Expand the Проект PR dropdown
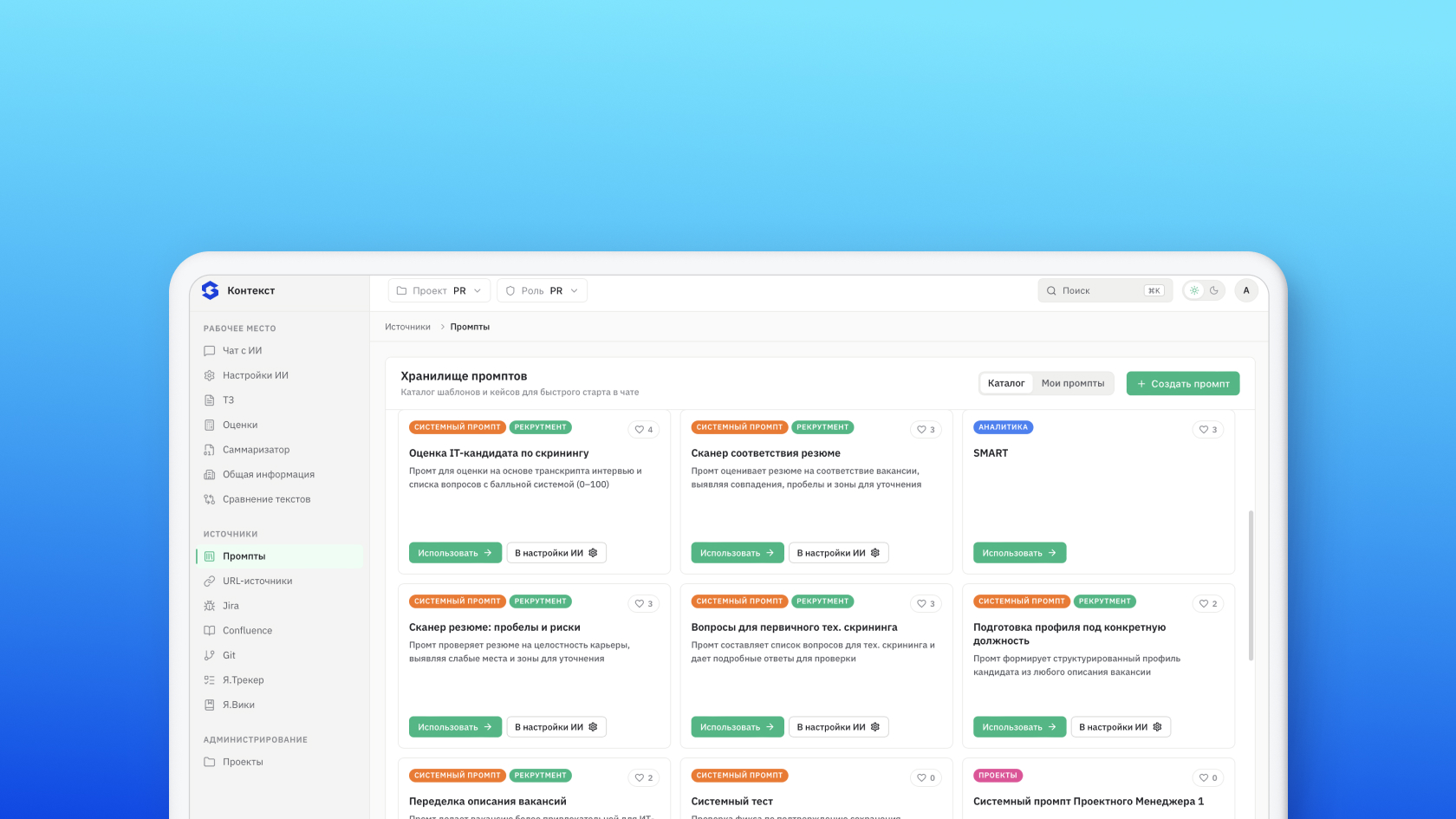1456x819 pixels. coord(439,290)
